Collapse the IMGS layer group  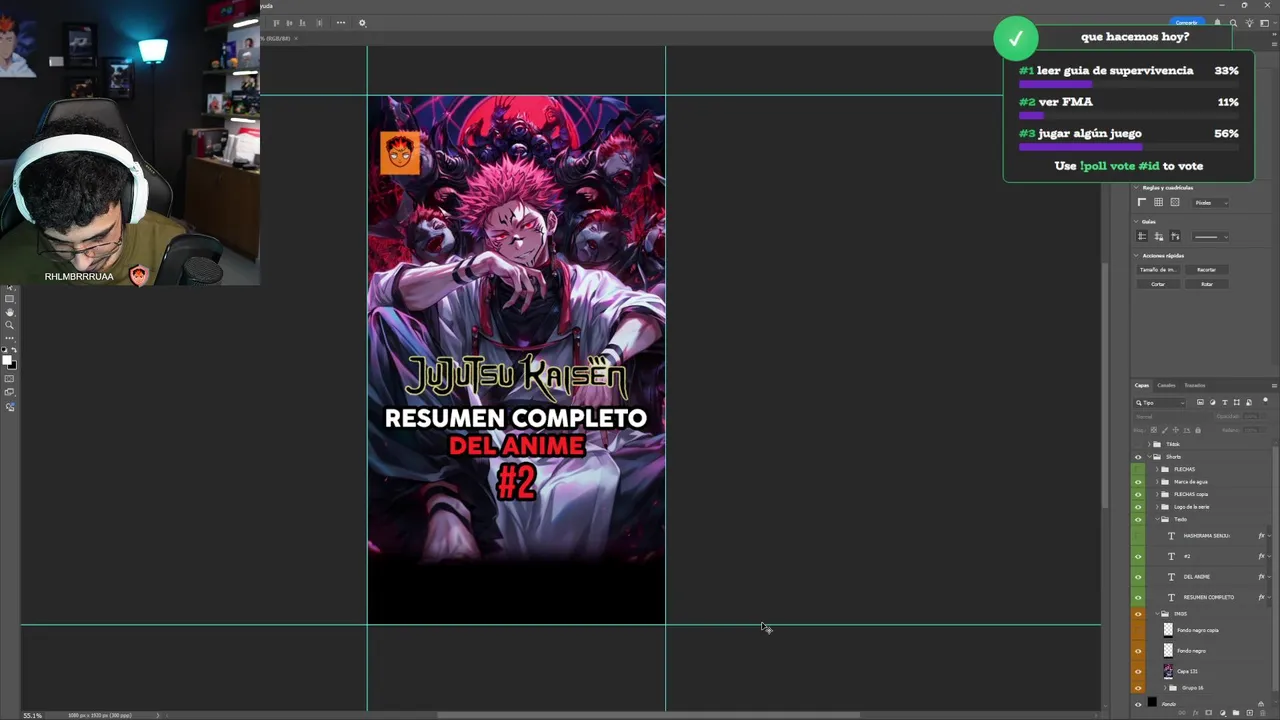tap(1157, 613)
